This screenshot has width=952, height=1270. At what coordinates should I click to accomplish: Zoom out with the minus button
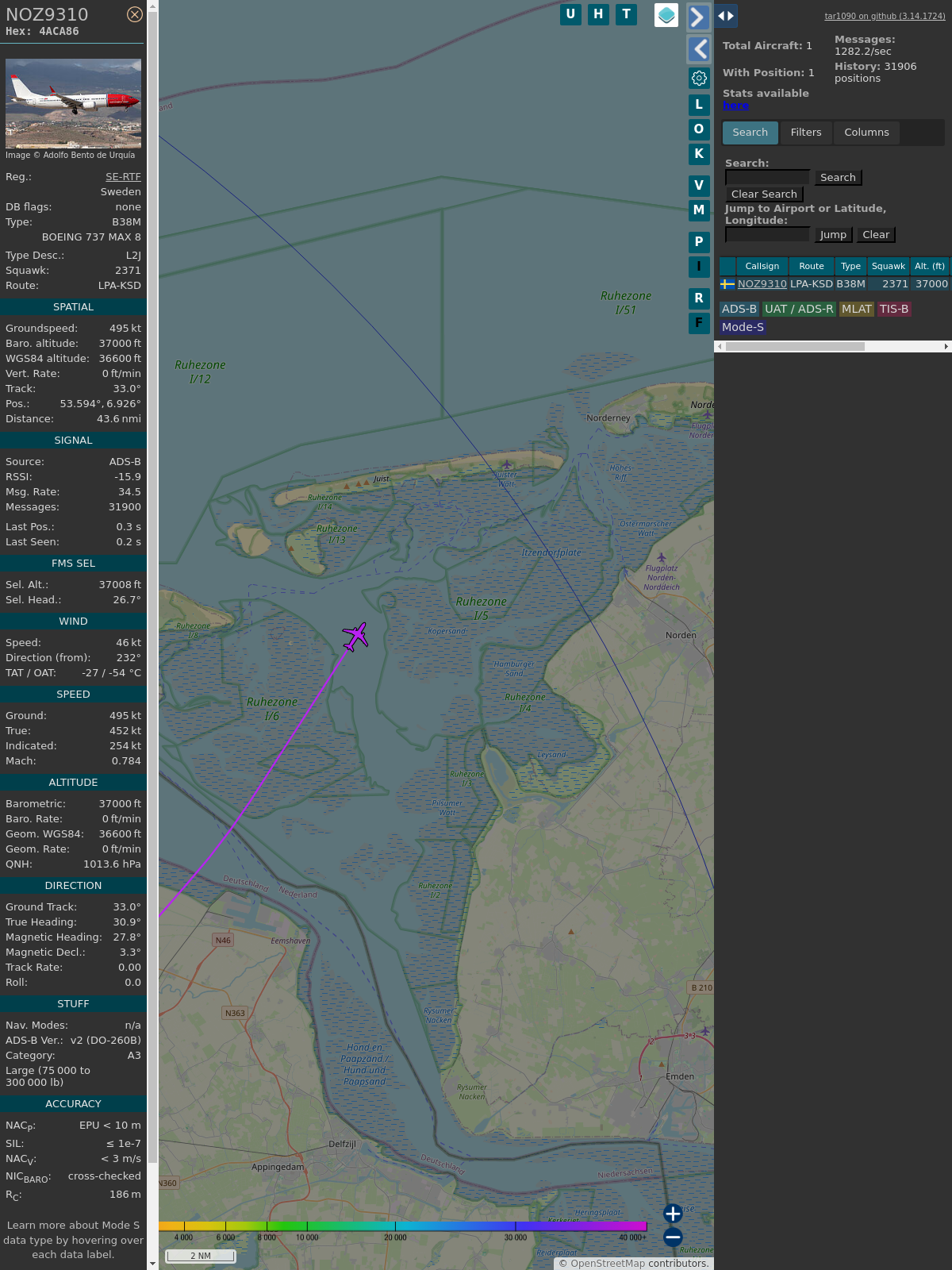click(x=673, y=1237)
